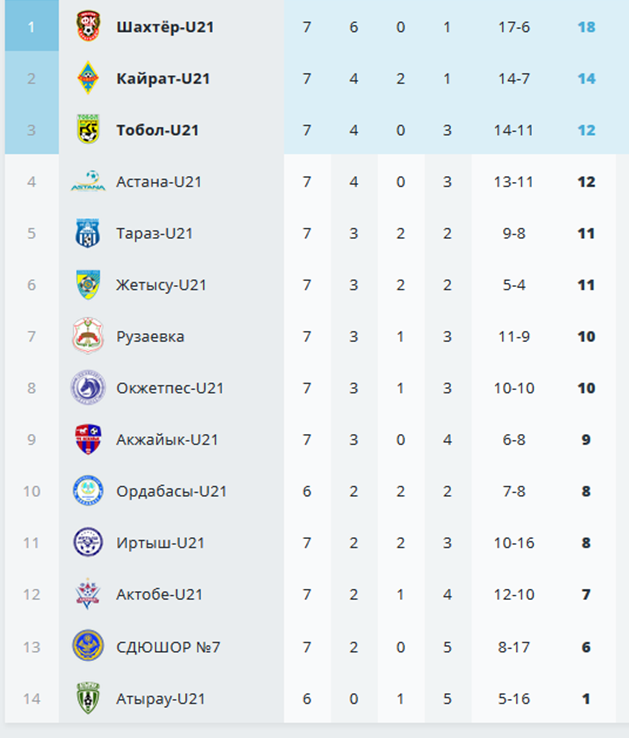This screenshot has width=629, height=738.
Task: Click the Астана-U21 team name
Action: [x=159, y=182]
